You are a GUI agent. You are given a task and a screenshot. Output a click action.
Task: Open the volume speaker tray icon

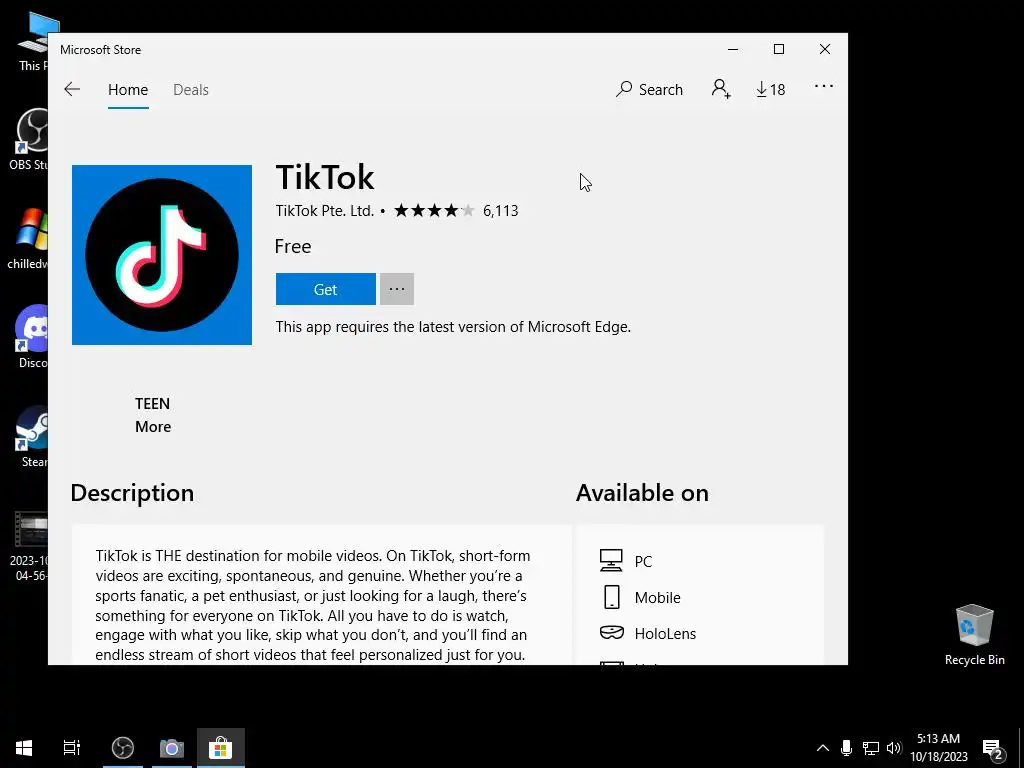tap(894, 748)
